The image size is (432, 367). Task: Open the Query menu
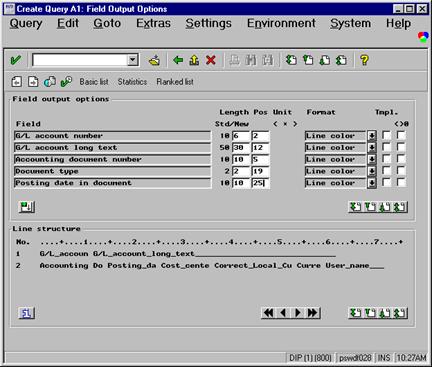pyautogui.click(x=26, y=23)
